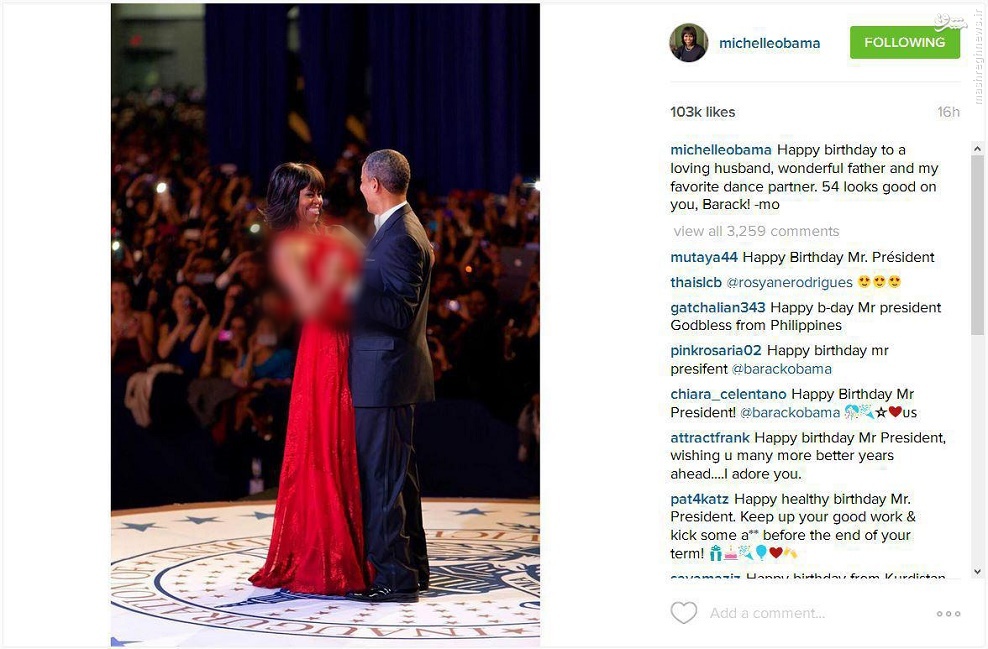The height and width of the screenshot is (649, 988).
Task: Click michelleobama profile avatar picture
Action: [x=689, y=43]
